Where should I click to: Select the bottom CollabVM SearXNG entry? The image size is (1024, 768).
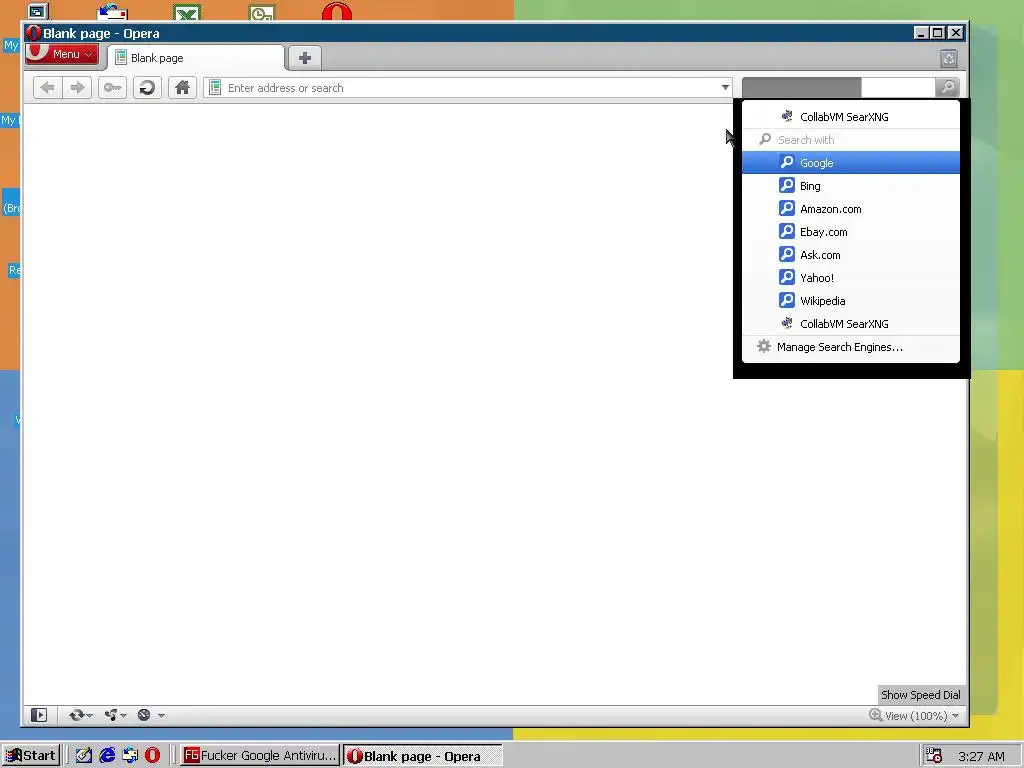point(851,324)
